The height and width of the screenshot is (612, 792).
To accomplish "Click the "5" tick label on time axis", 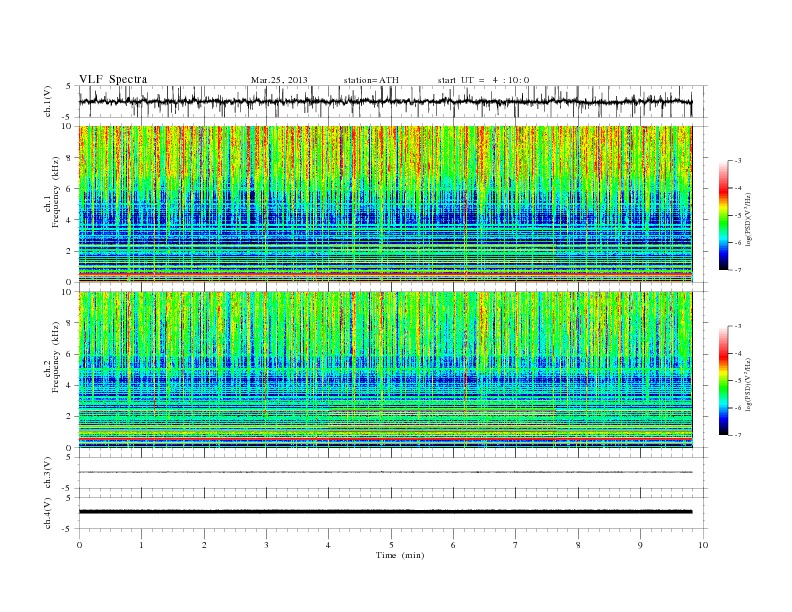I will [x=391, y=545].
